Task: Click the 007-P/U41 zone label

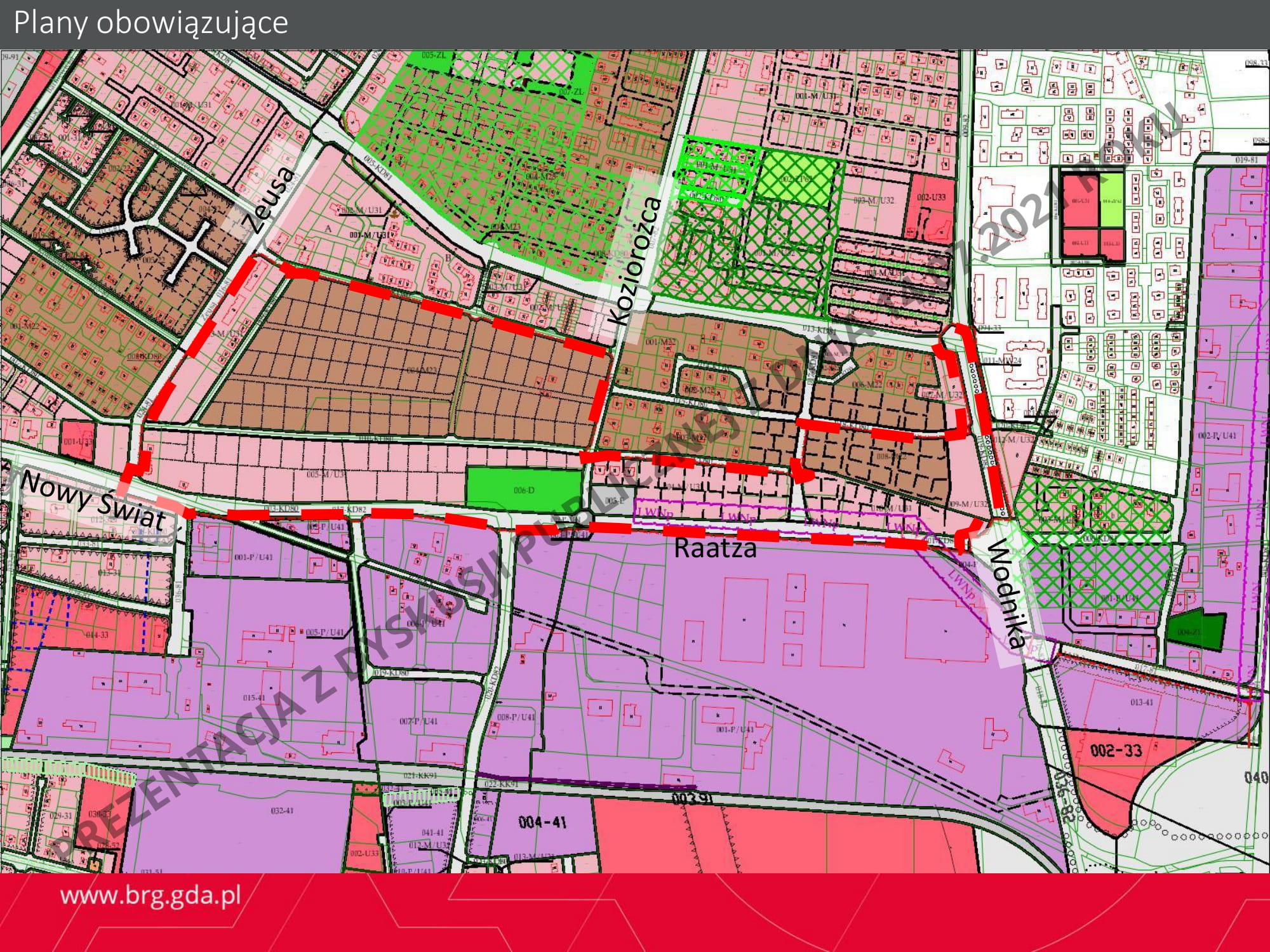Action: (x=418, y=721)
